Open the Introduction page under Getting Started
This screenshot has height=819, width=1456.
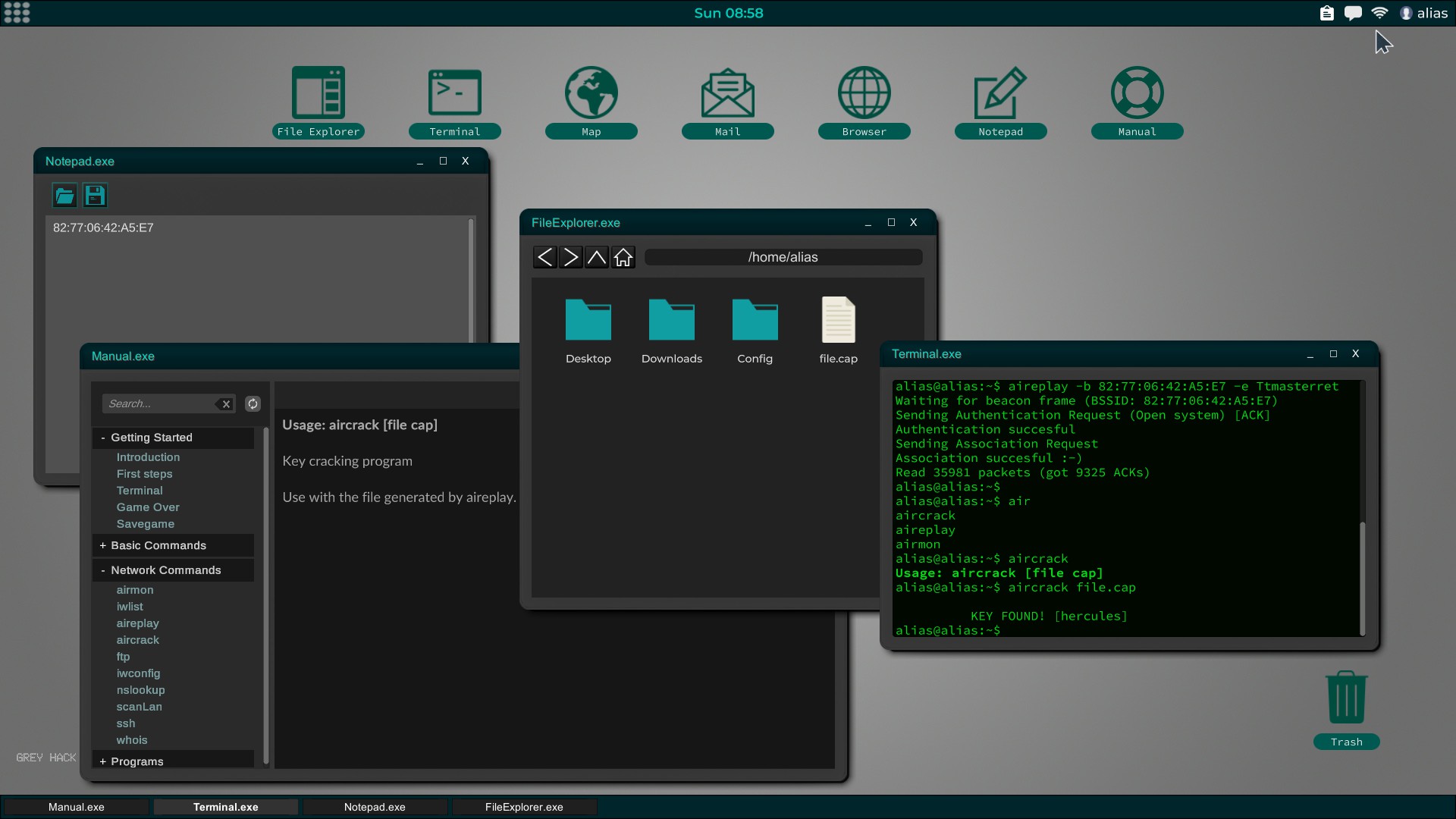click(148, 457)
